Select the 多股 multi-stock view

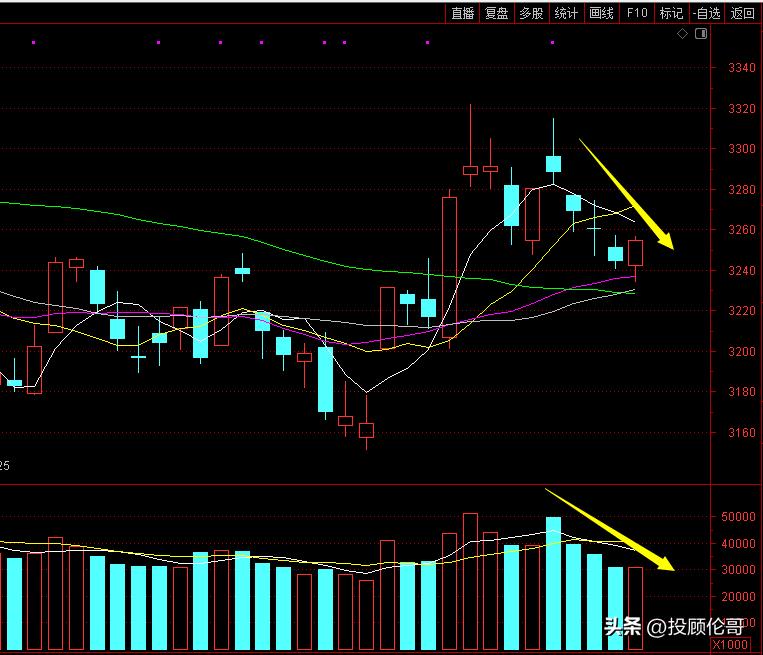coord(531,13)
